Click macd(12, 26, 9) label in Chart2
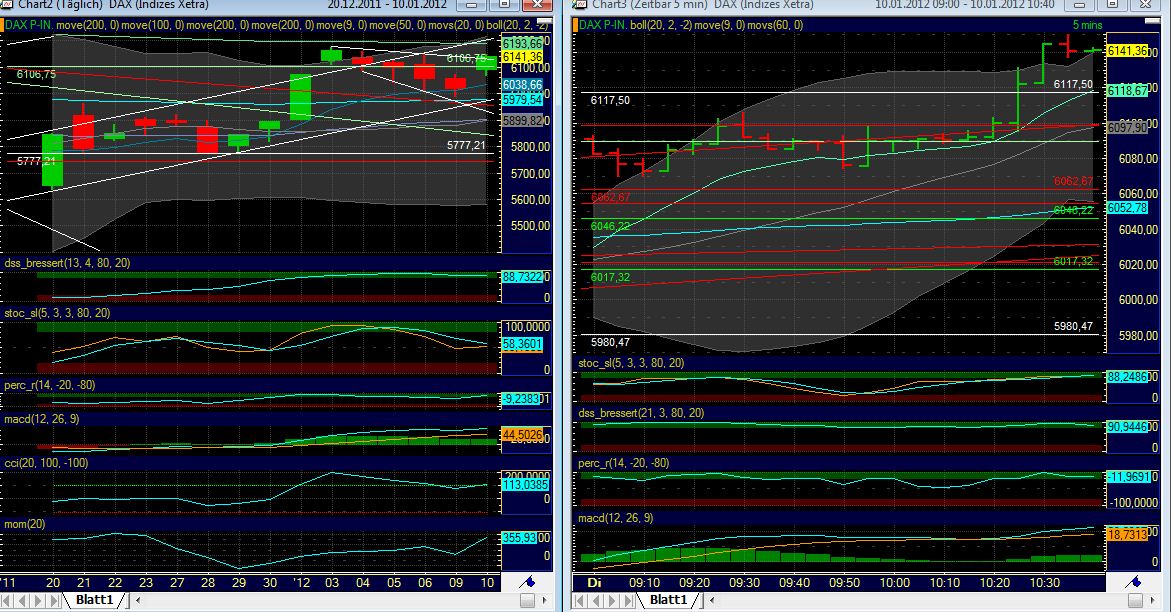Image resolution: width=1171 pixels, height=612 pixels. [42, 420]
